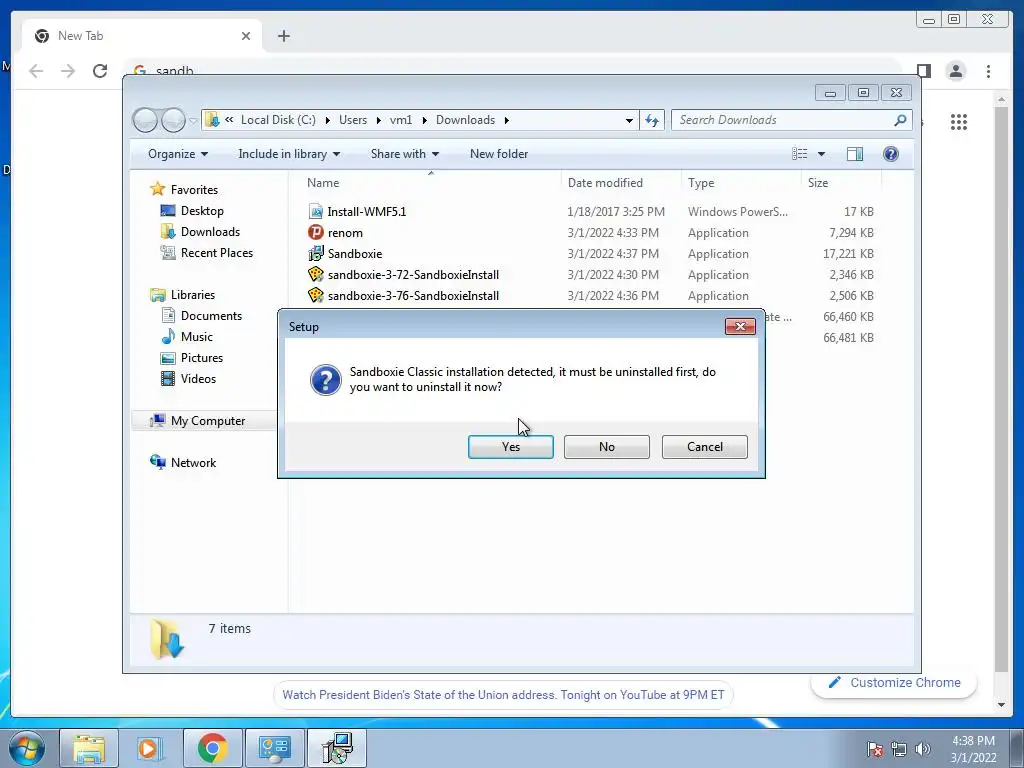Click the Explorer back button

click(145, 120)
